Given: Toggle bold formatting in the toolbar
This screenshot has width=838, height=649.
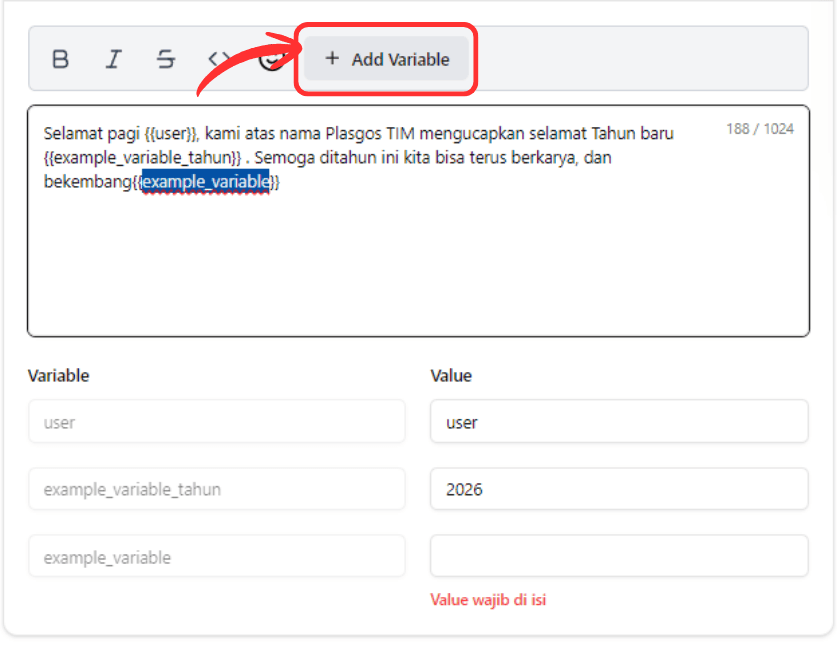Looking at the screenshot, I should coord(60,59).
